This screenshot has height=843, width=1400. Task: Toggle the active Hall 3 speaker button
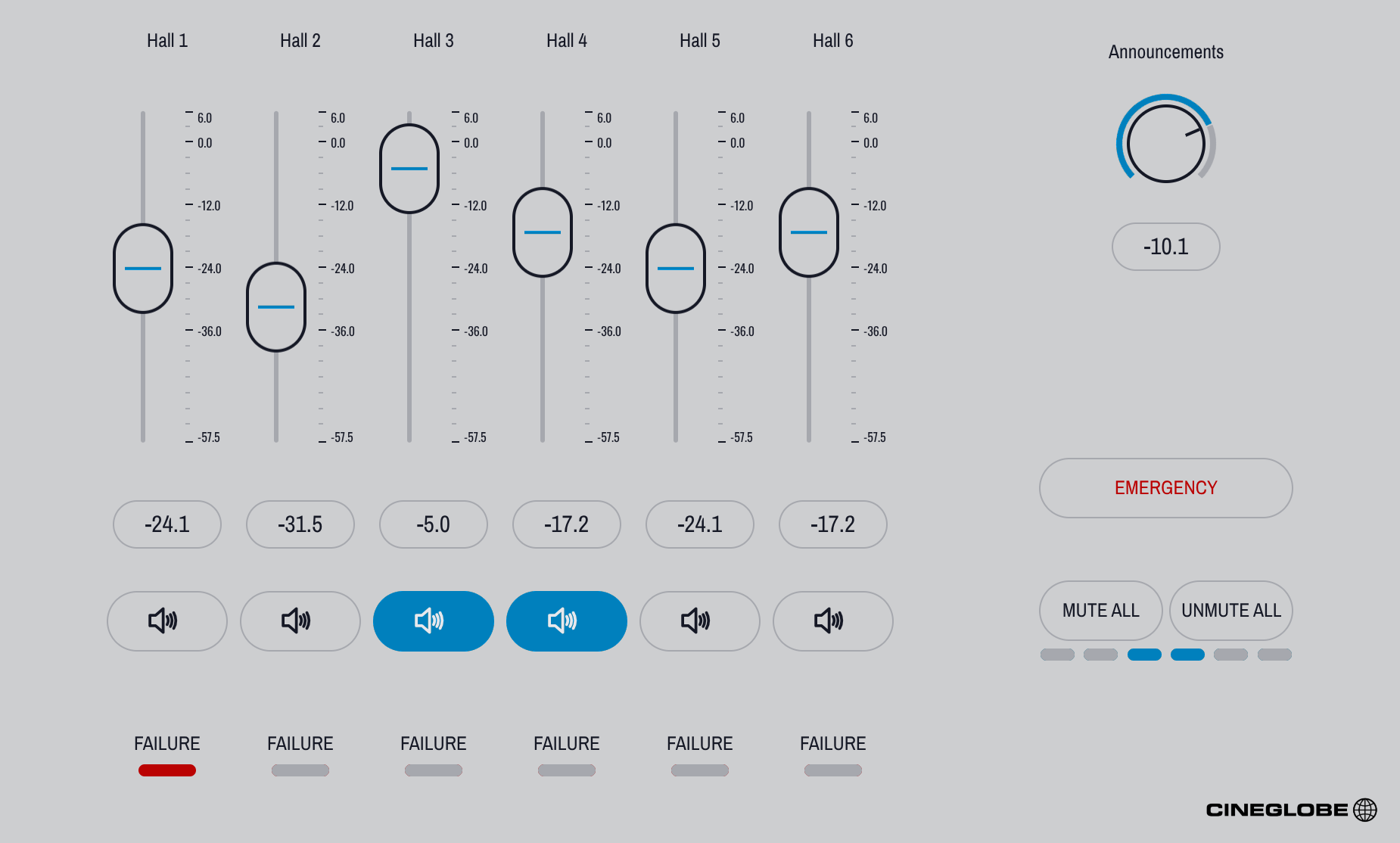tap(433, 621)
